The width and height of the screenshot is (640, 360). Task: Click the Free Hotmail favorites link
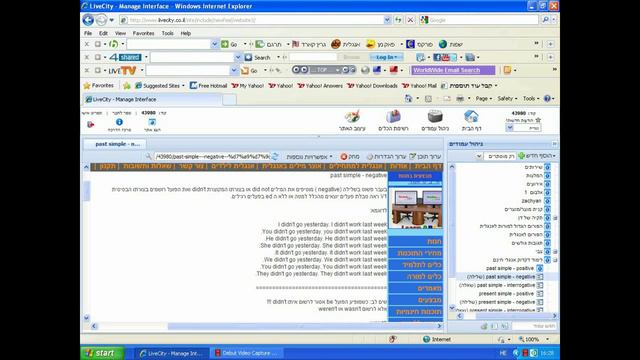[x=209, y=86]
